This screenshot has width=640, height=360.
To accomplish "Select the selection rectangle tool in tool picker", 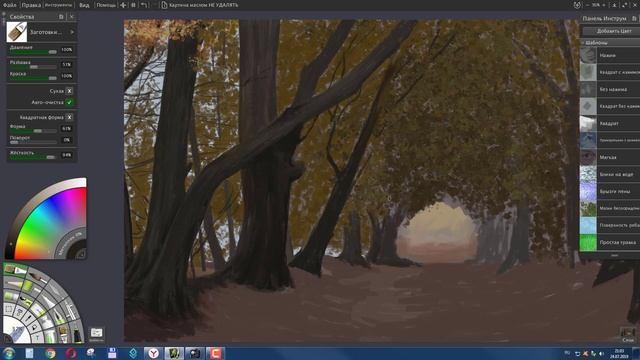I will [x=9, y=310].
